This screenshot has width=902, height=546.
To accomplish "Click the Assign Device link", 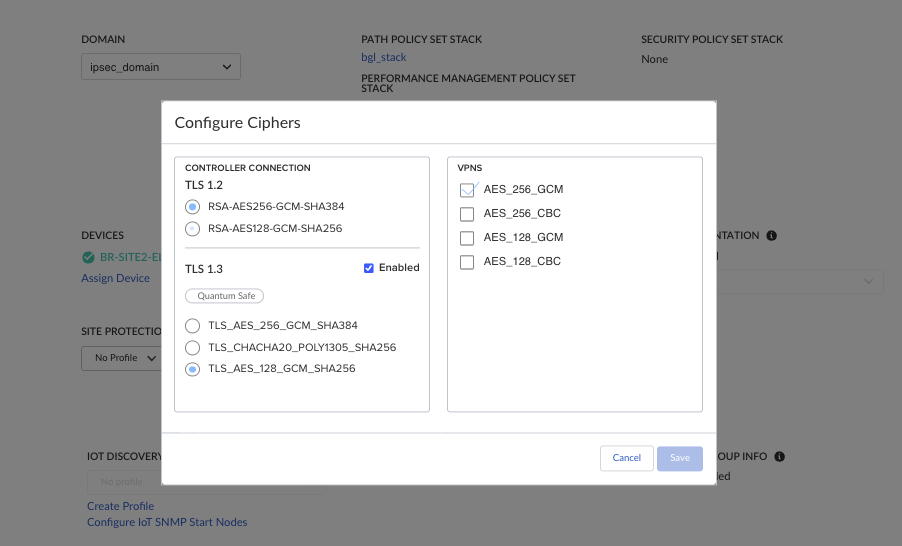I will click(115, 278).
